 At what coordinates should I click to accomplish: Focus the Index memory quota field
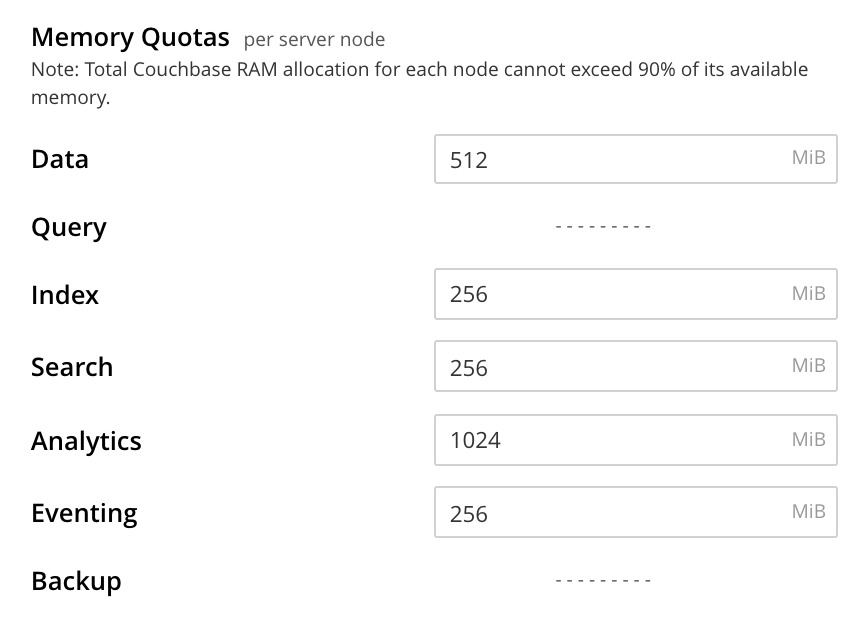coord(610,295)
